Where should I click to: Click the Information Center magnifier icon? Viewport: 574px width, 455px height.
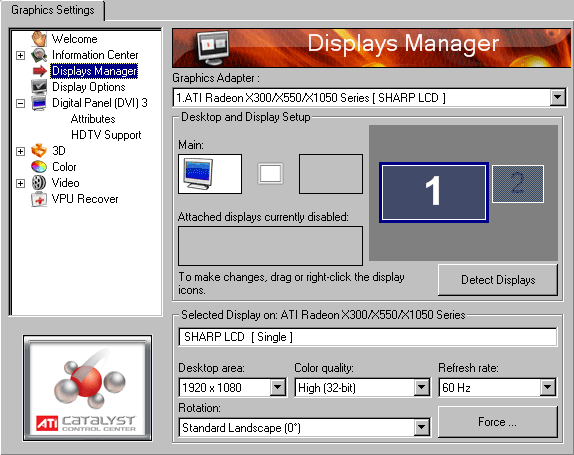click(x=39, y=55)
